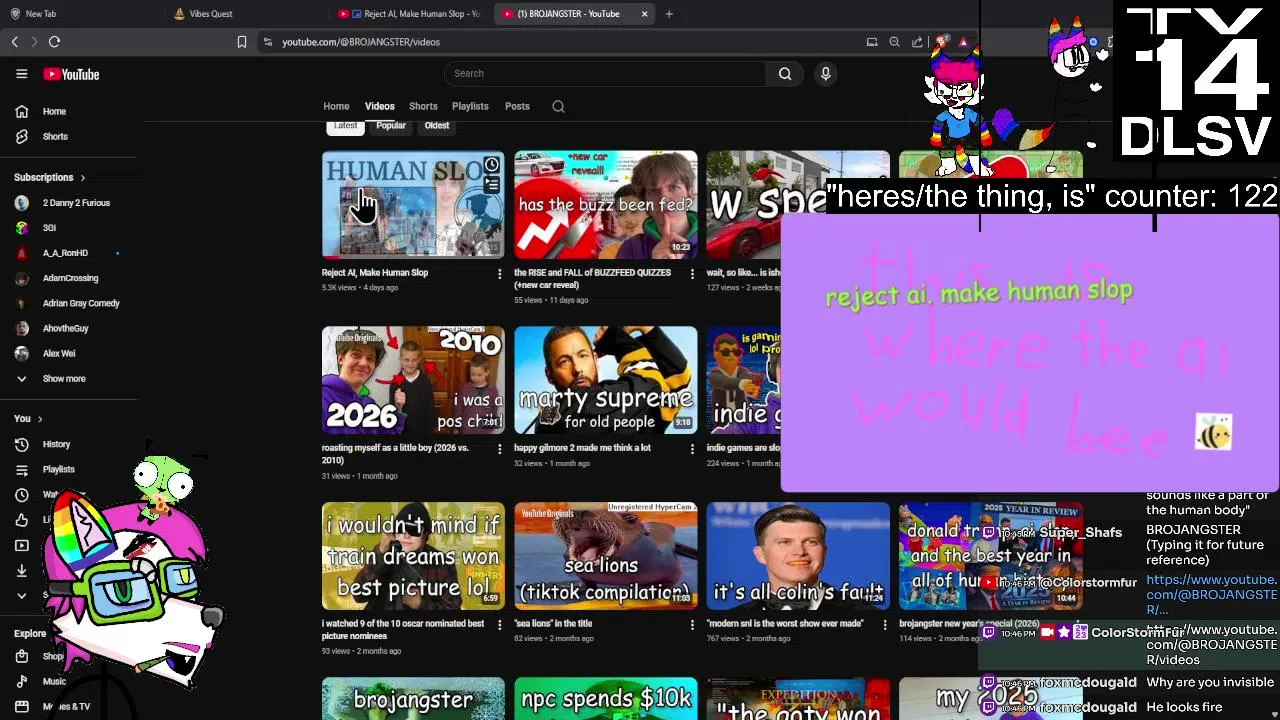Image resolution: width=1280 pixels, height=720 pixels.
Task: Click the Shopping bag icon in Explore
Action: pyautogui.click(x=22, y=656)
